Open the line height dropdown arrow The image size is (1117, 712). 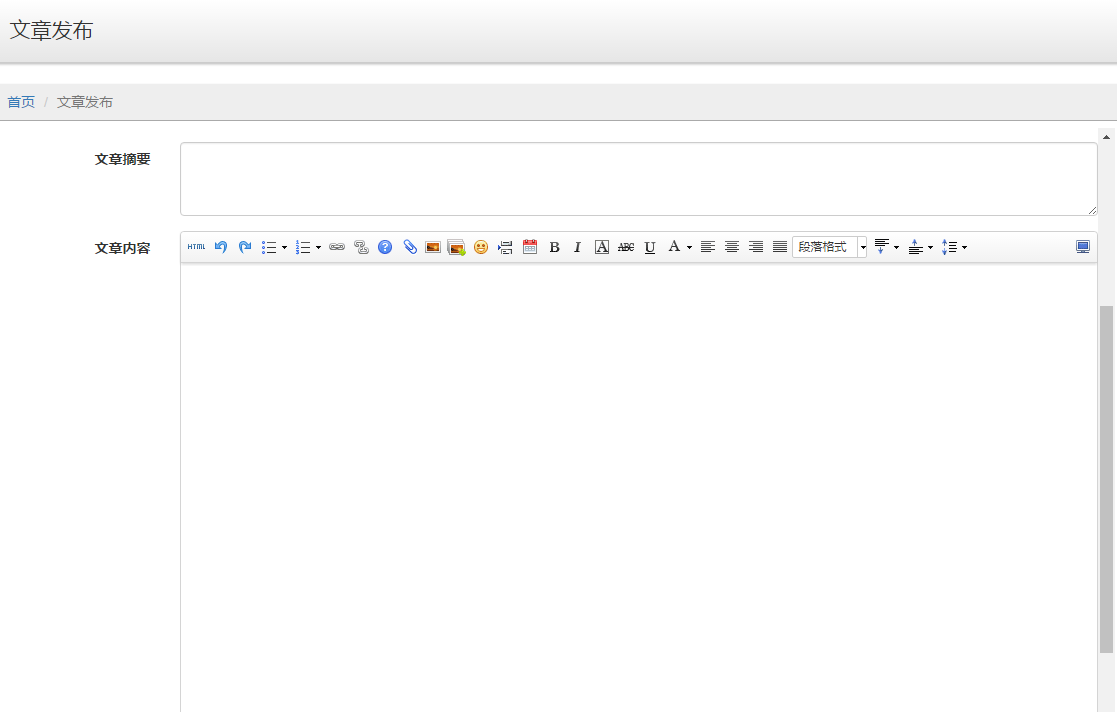click(x=965, y=247)
